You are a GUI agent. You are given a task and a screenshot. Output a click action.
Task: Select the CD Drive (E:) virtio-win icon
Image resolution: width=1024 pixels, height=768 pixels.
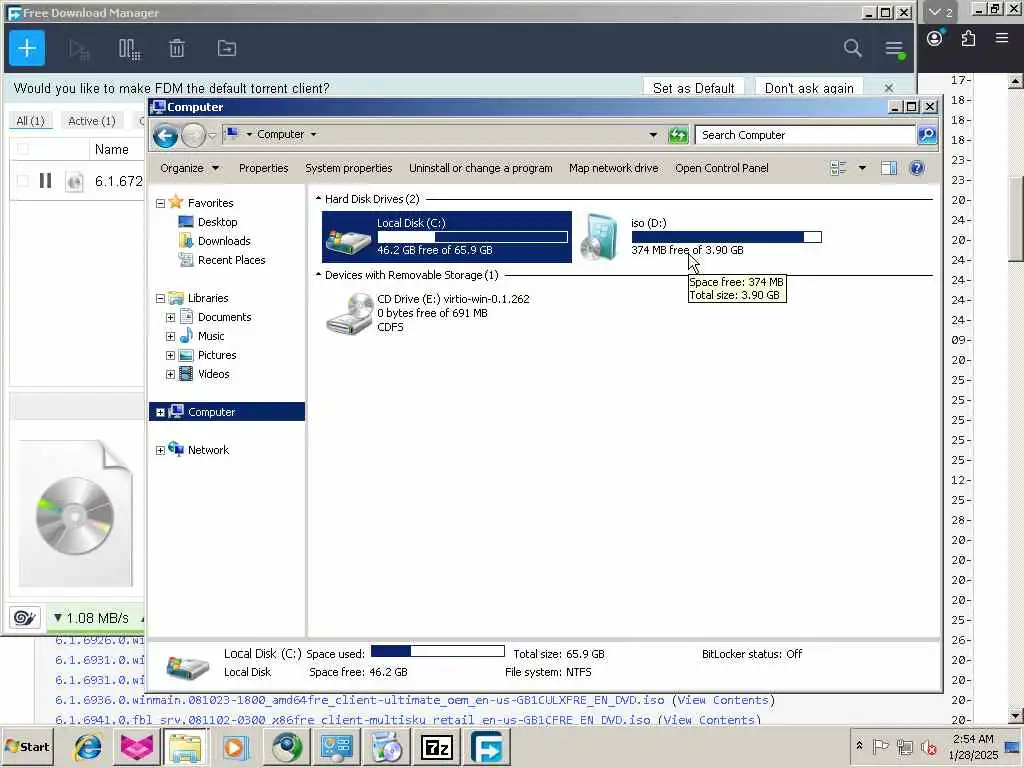pyautogui.click(x=349, y=313)
